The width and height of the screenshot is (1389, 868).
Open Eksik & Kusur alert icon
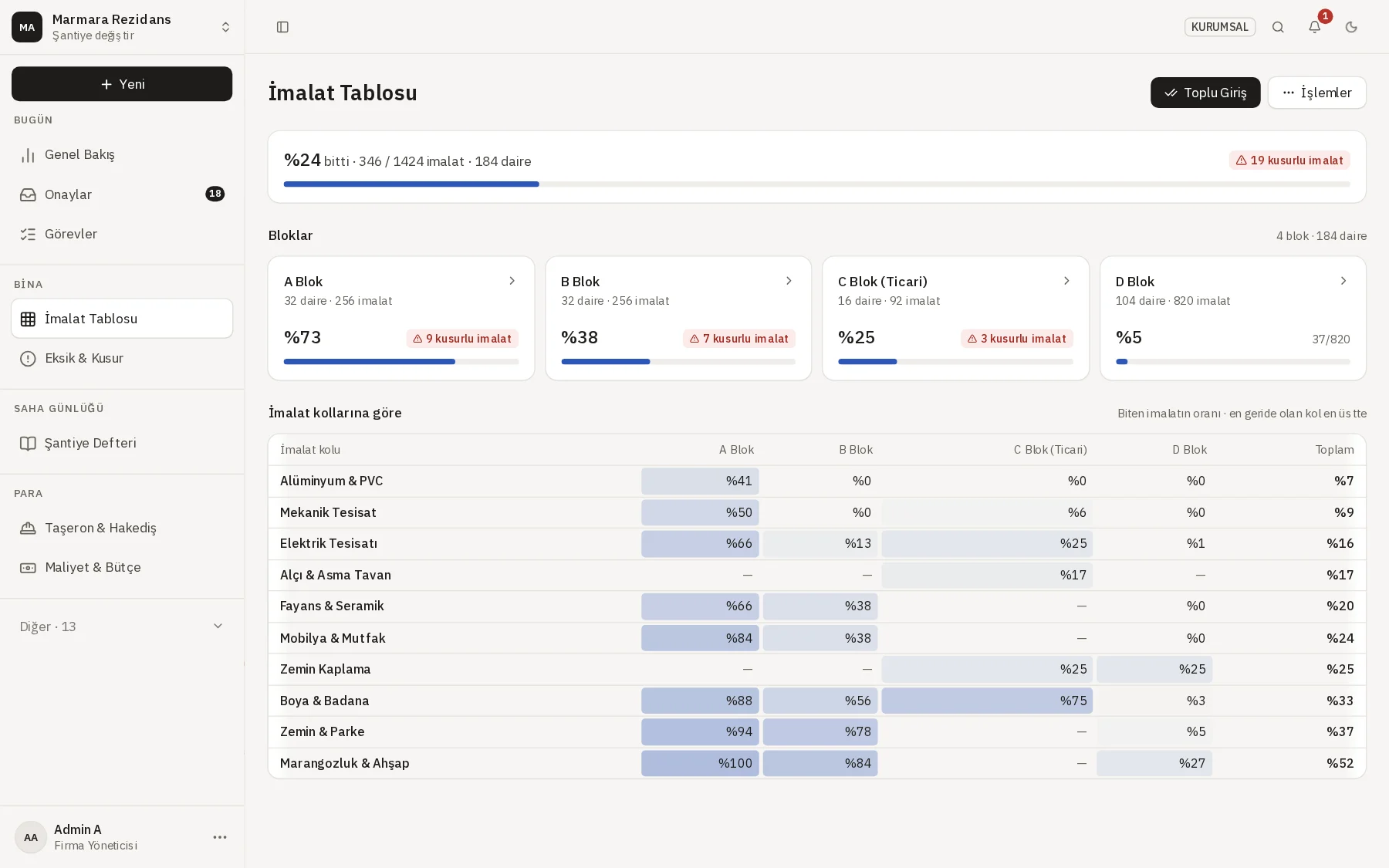(28, 358)
